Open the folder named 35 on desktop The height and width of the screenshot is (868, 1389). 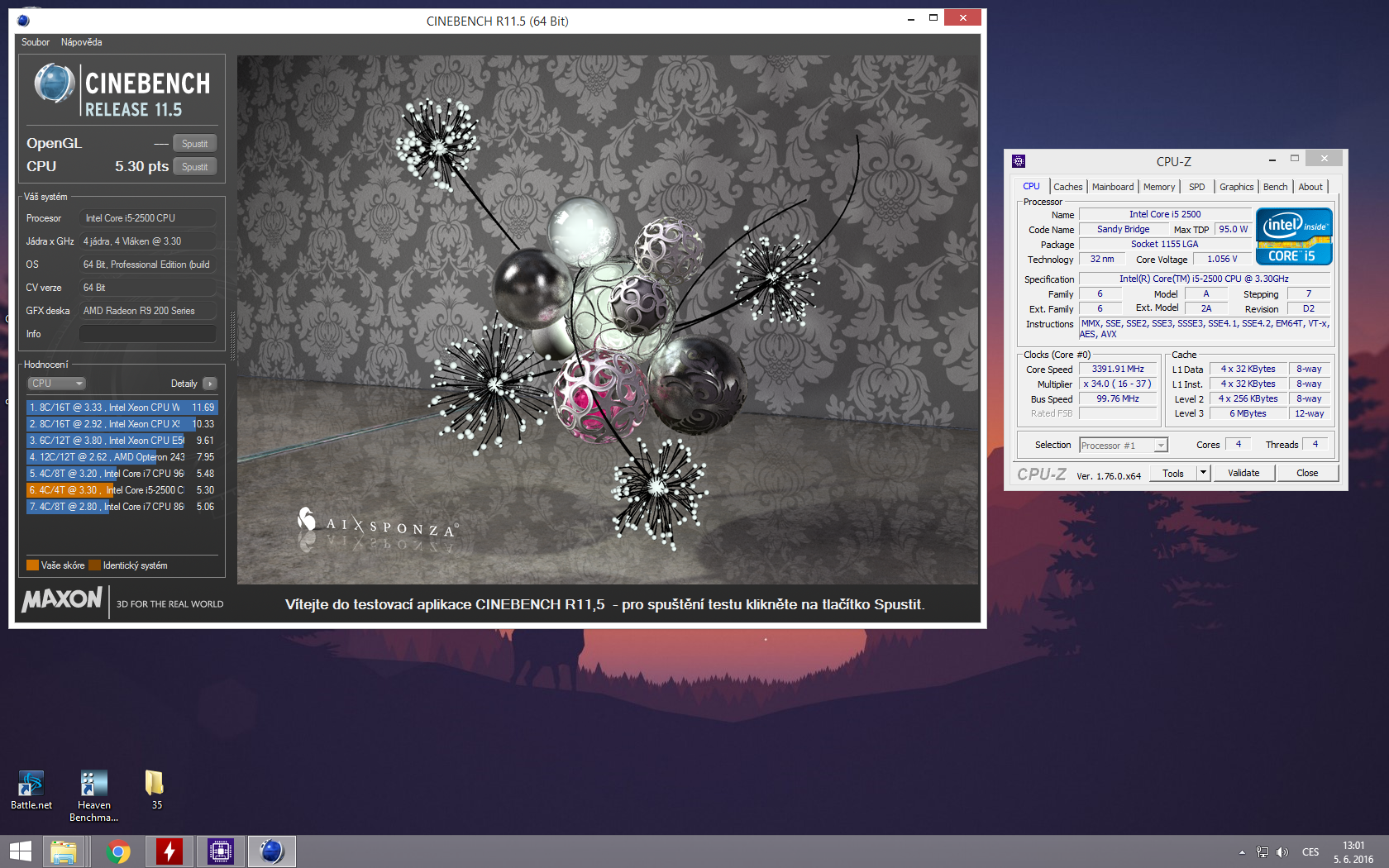click(x=155, y=789)
